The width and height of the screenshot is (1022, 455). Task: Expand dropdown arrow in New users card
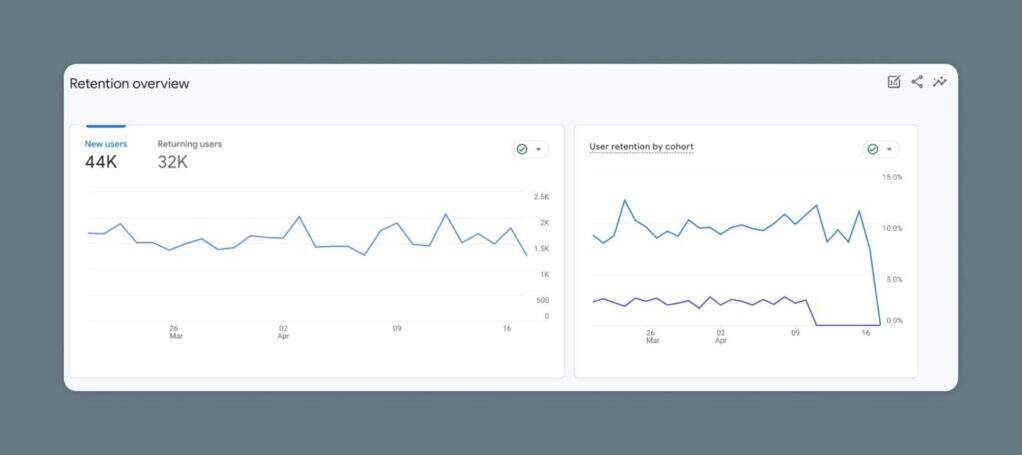[x=539, y=149]
